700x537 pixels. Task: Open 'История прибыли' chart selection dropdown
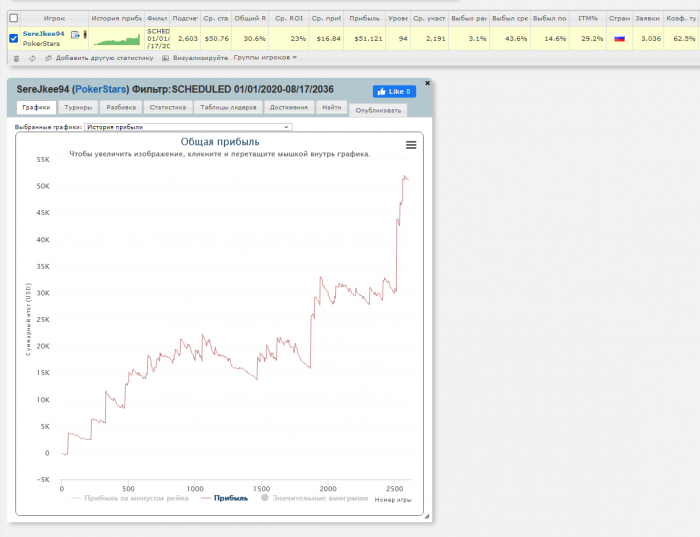pos(188,127)
